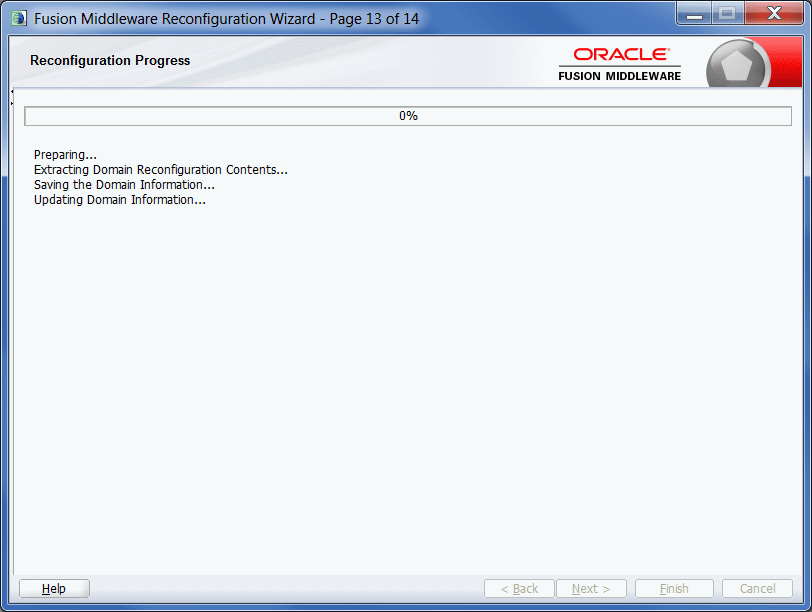Select 'Extracting Domain Reconfiguration Contents...' line

pyautogui.click(x=161, y=170)
